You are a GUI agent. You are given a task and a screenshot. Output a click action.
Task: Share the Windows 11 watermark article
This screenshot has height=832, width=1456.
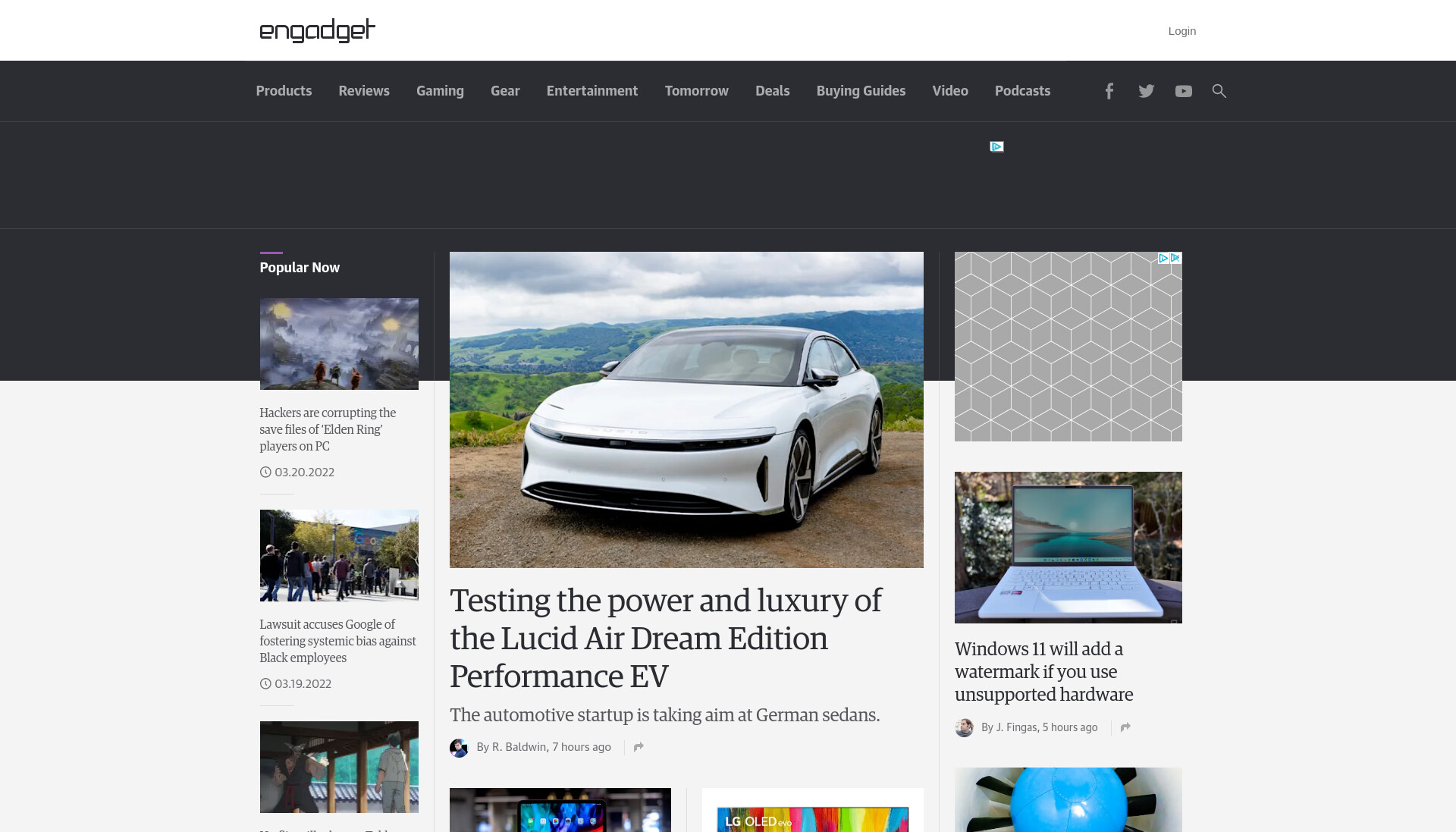(x=1125, y=727)
